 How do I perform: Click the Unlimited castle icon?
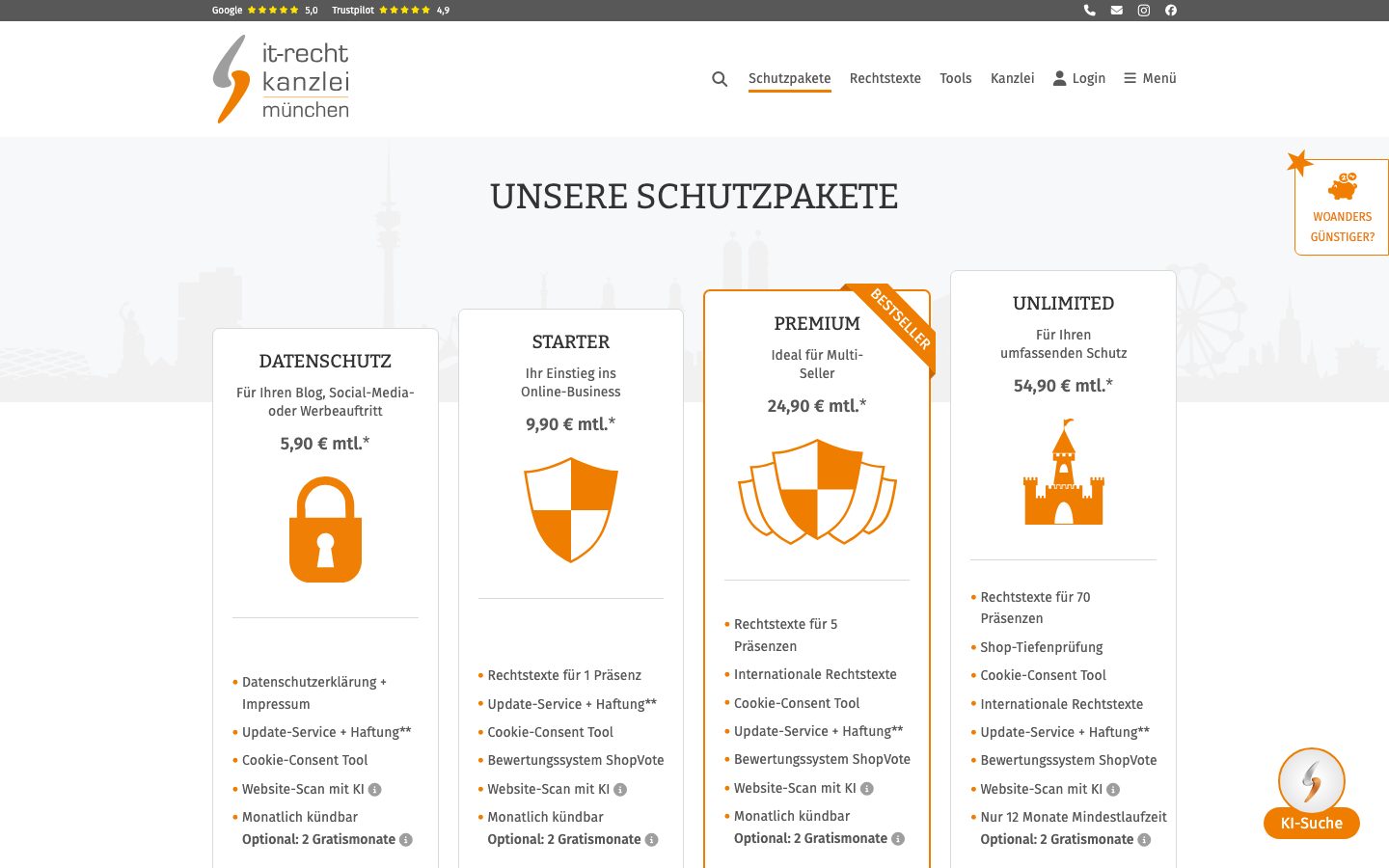click(1064, 472)
